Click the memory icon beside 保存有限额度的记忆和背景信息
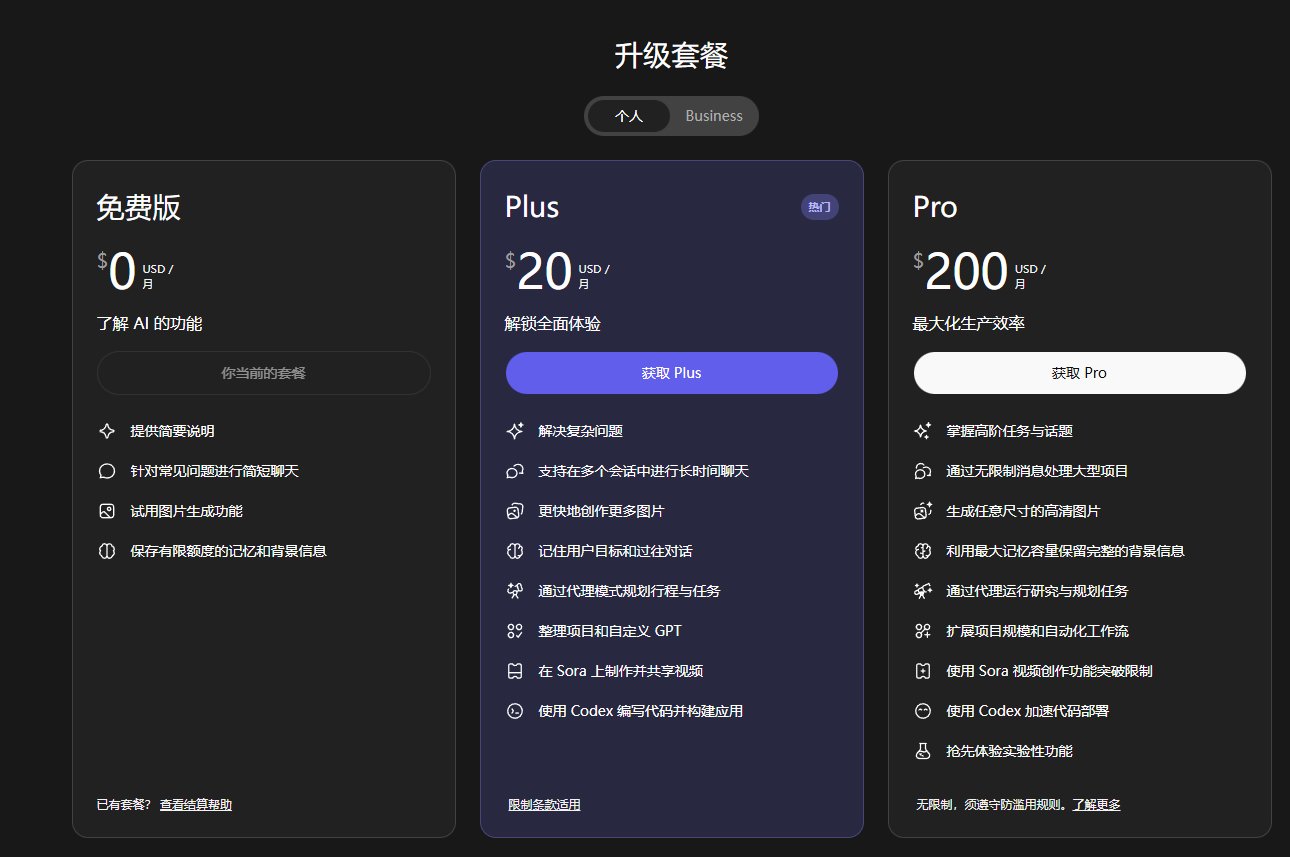Viewport: 1290px width, 857px height. (x=107, y=551)
